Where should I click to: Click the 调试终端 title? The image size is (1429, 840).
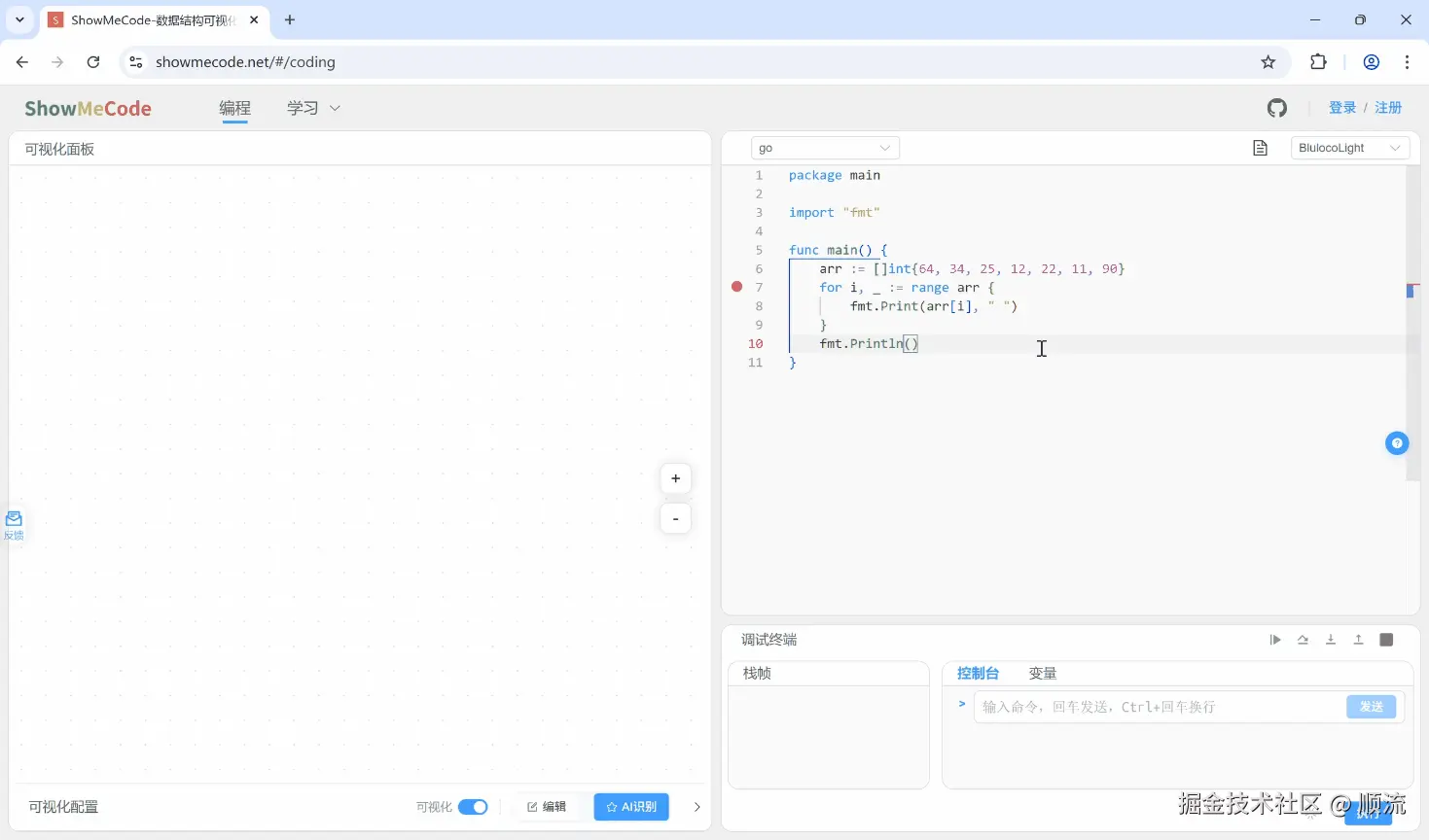[769, 640]
